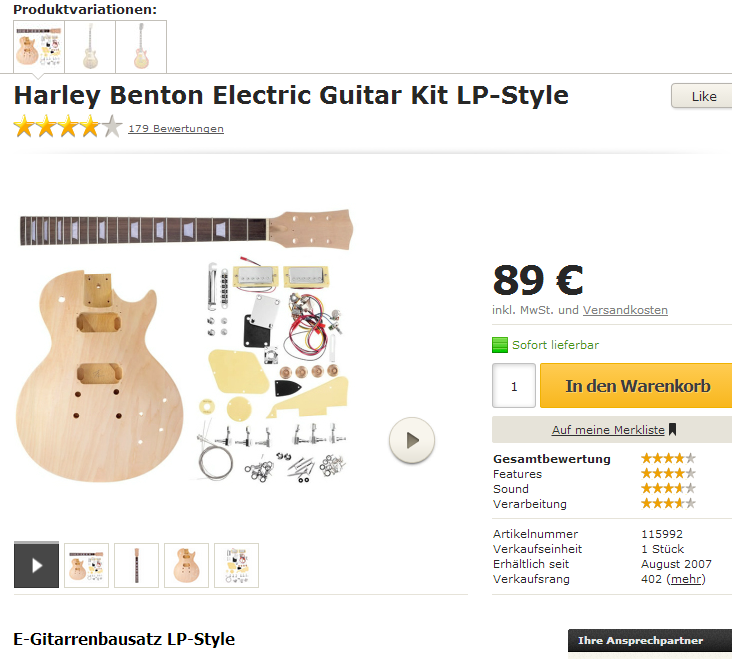732x659 pixels.
Task: Click the quantity input field
Action: [x=514, y=386]
